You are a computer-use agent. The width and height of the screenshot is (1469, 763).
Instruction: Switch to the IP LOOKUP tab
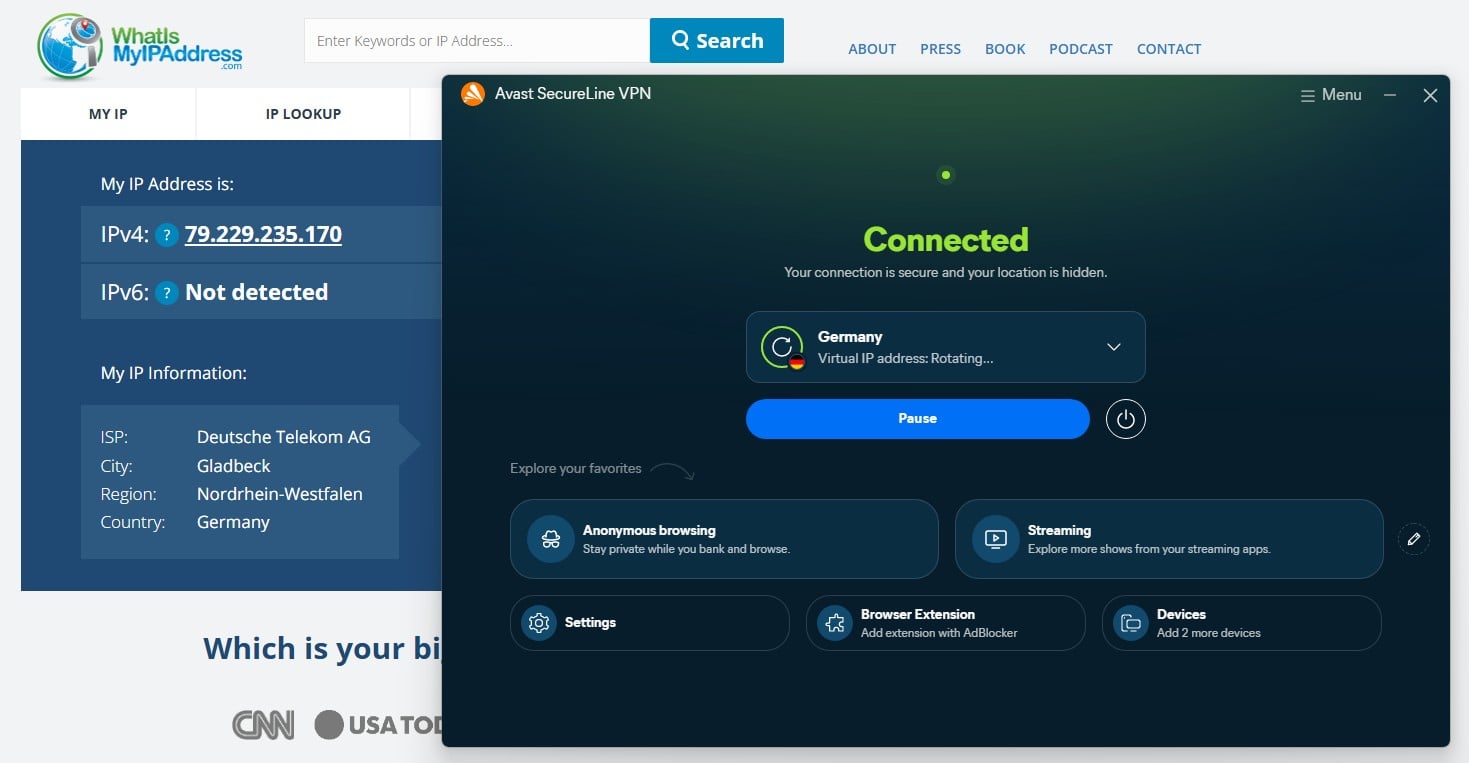coord(303,114)
